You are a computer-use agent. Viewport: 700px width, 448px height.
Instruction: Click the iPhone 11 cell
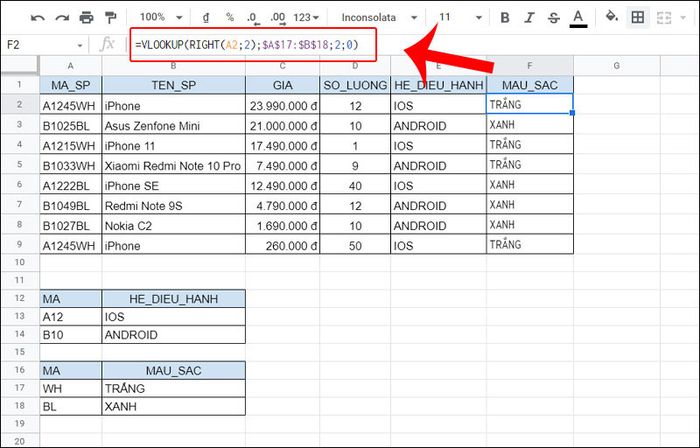click(173, 145)
